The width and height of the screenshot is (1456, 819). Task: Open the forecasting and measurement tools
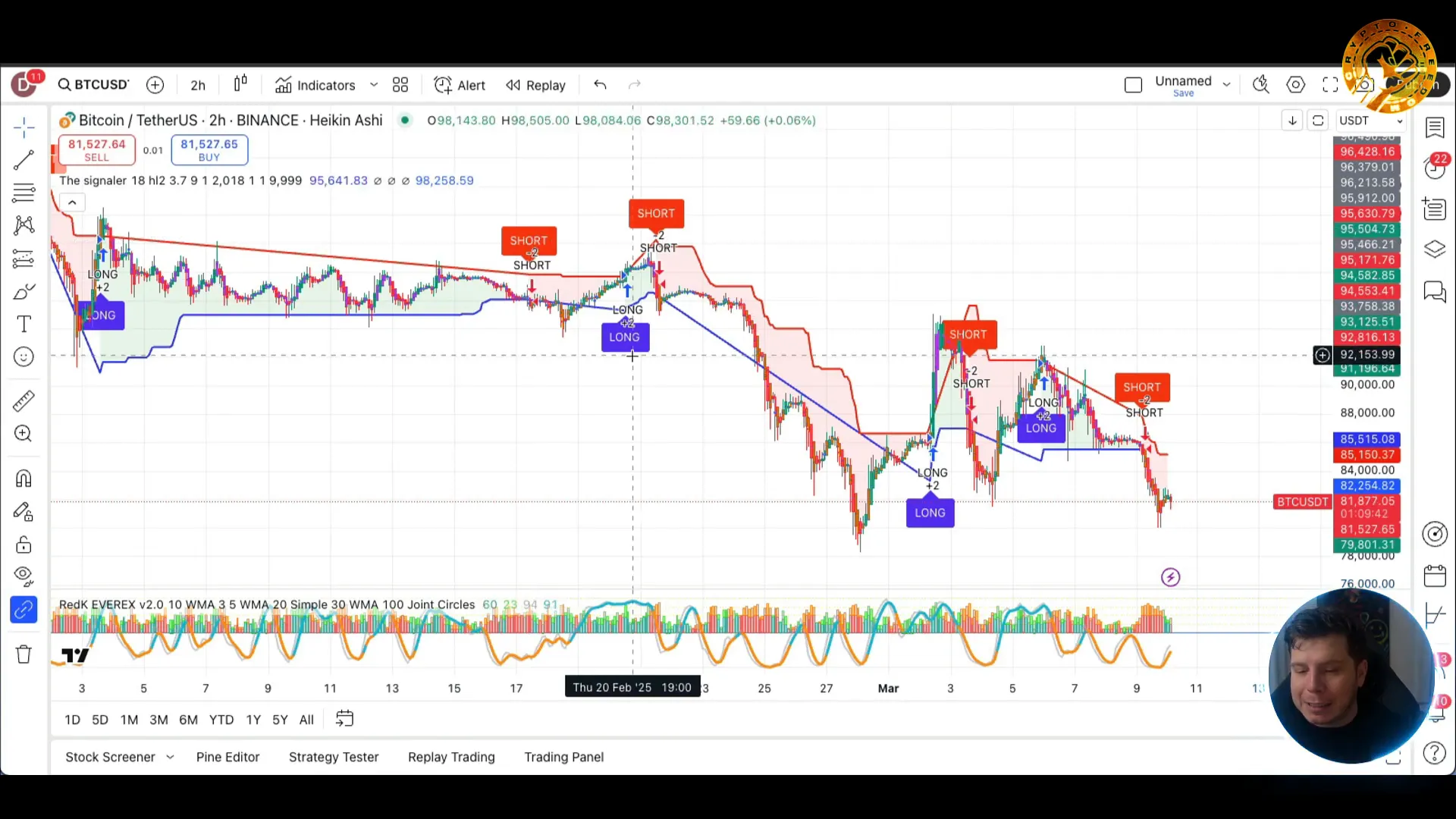point(24,259)
